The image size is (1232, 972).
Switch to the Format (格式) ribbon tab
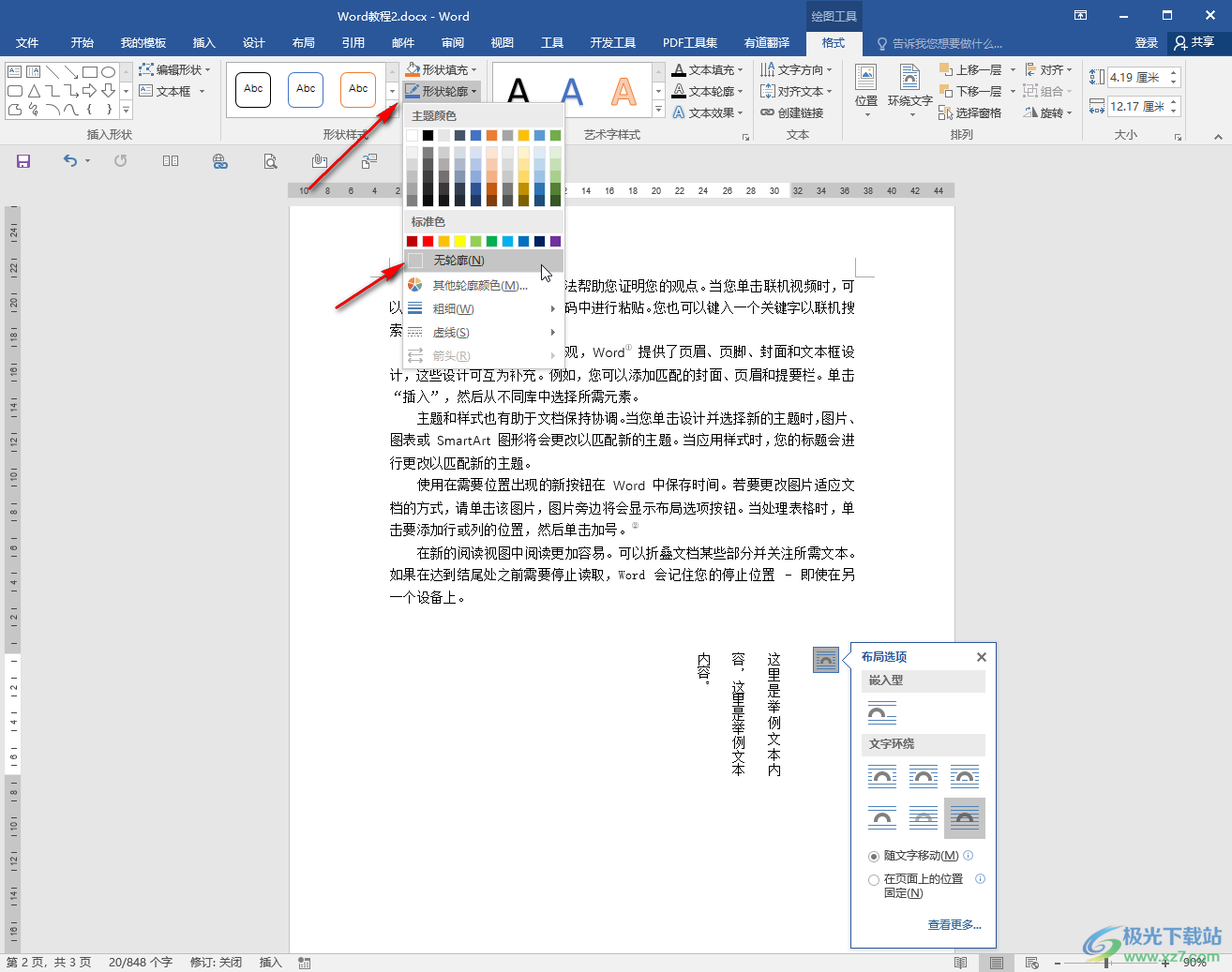[833, 43]
